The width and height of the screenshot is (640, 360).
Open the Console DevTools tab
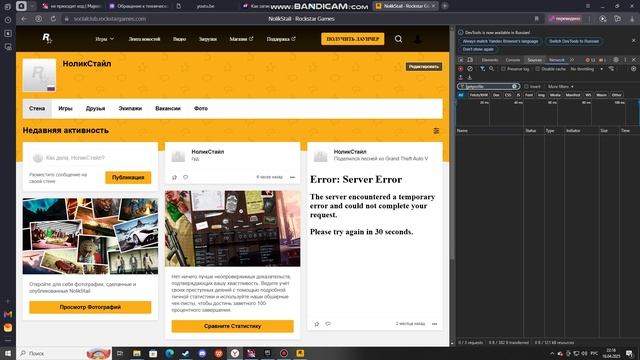coord(513,60)
